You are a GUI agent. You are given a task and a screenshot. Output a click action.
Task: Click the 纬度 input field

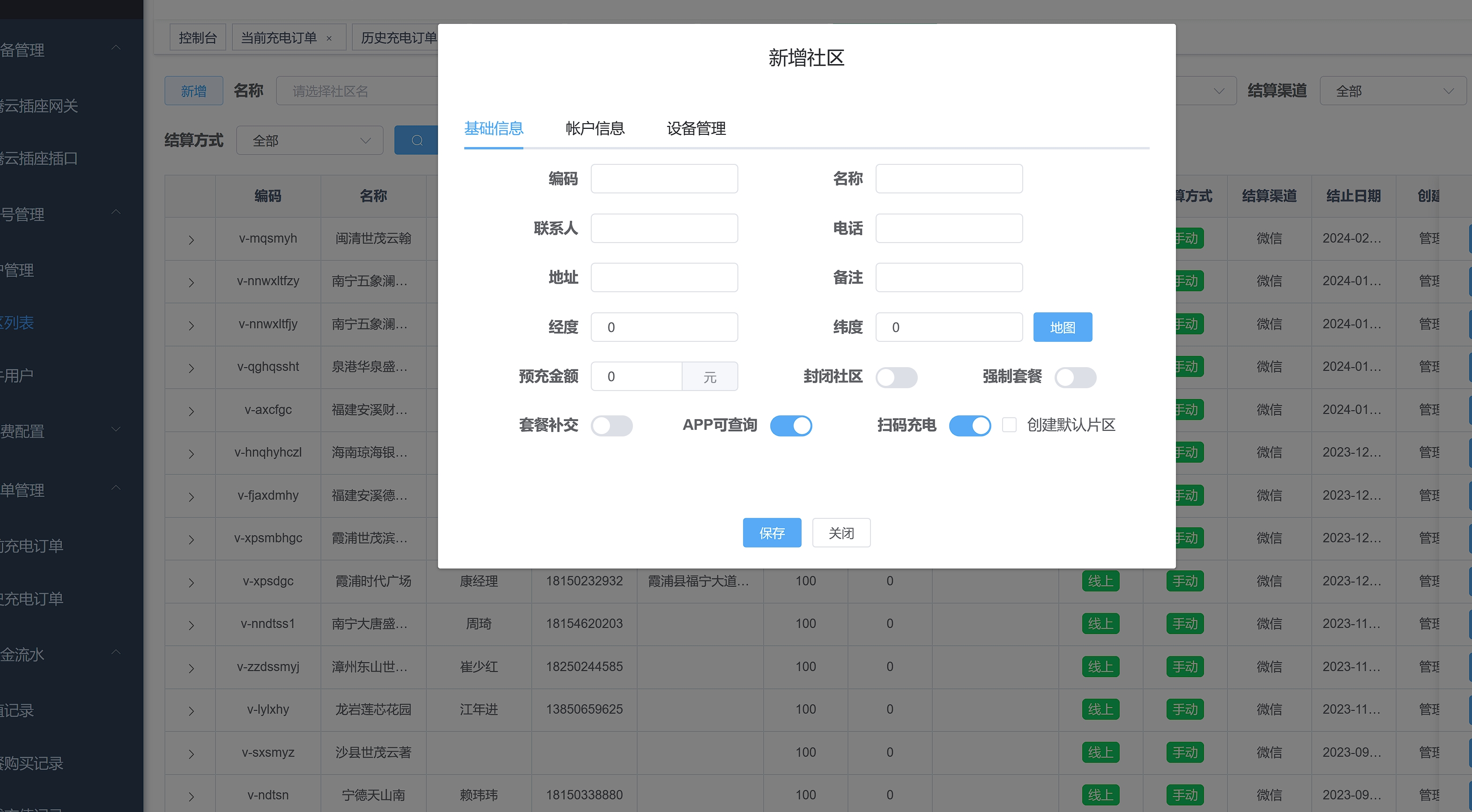pyautogui.click(x=949, y=327)
